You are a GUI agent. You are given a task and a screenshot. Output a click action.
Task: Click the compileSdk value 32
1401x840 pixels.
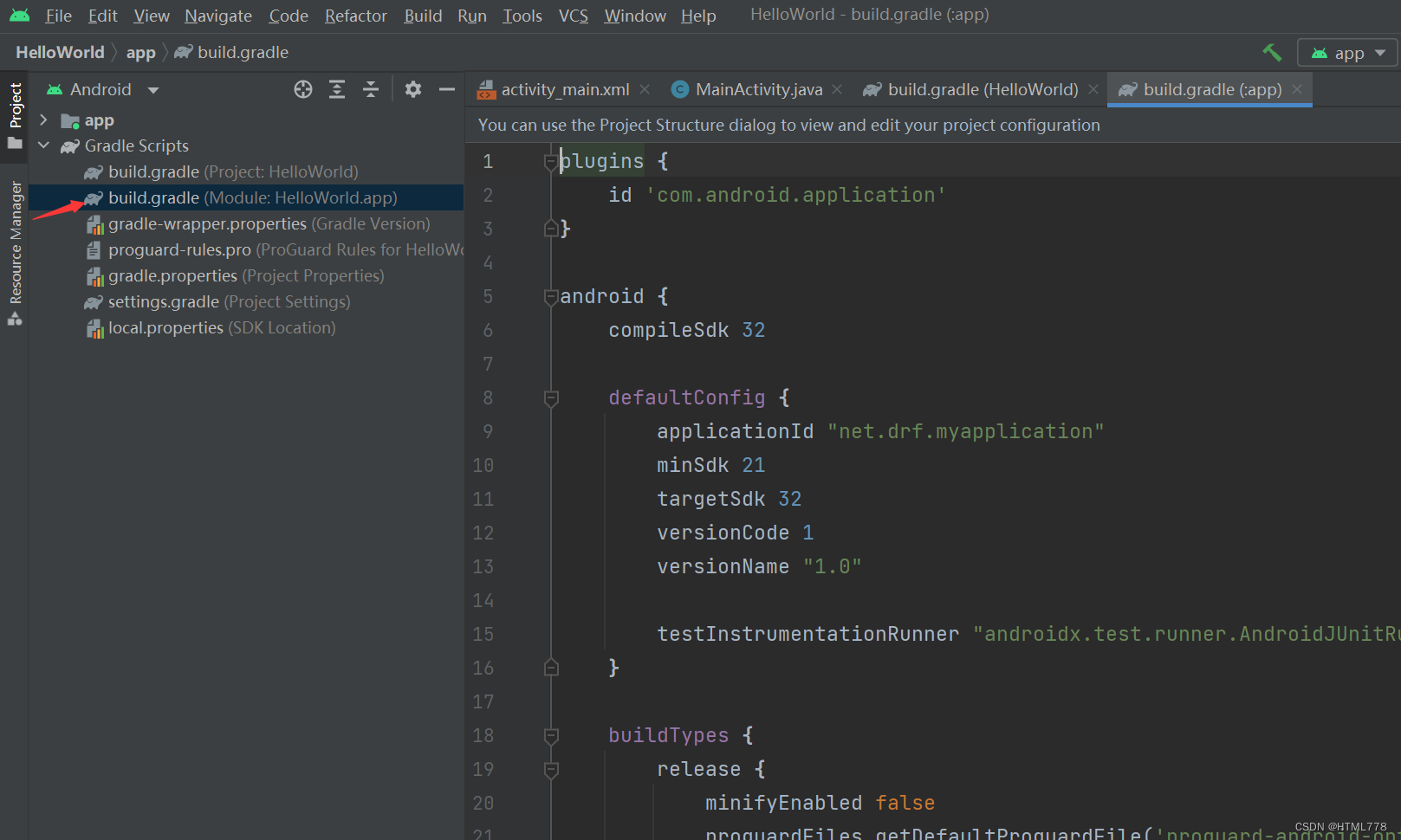(x=753, y=330)
